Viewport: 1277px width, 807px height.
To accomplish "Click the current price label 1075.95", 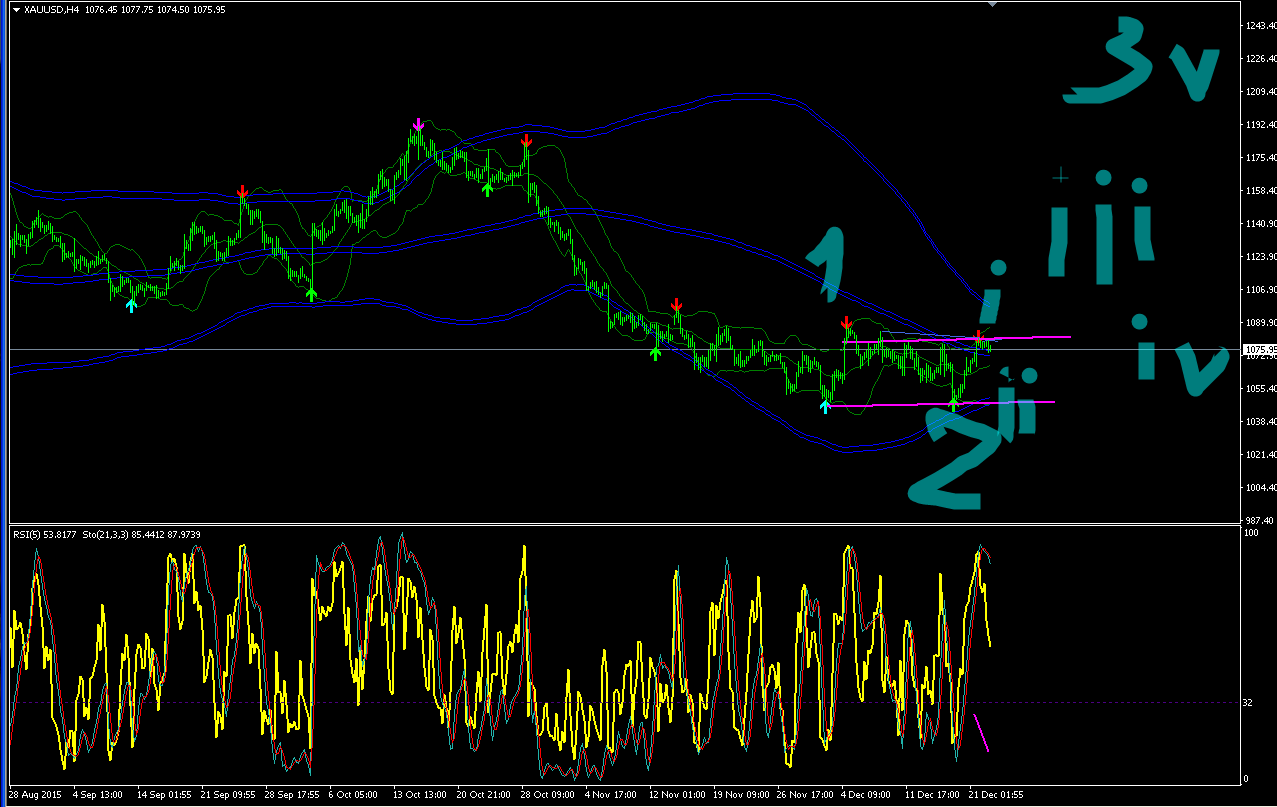I will pos(1257,349).
